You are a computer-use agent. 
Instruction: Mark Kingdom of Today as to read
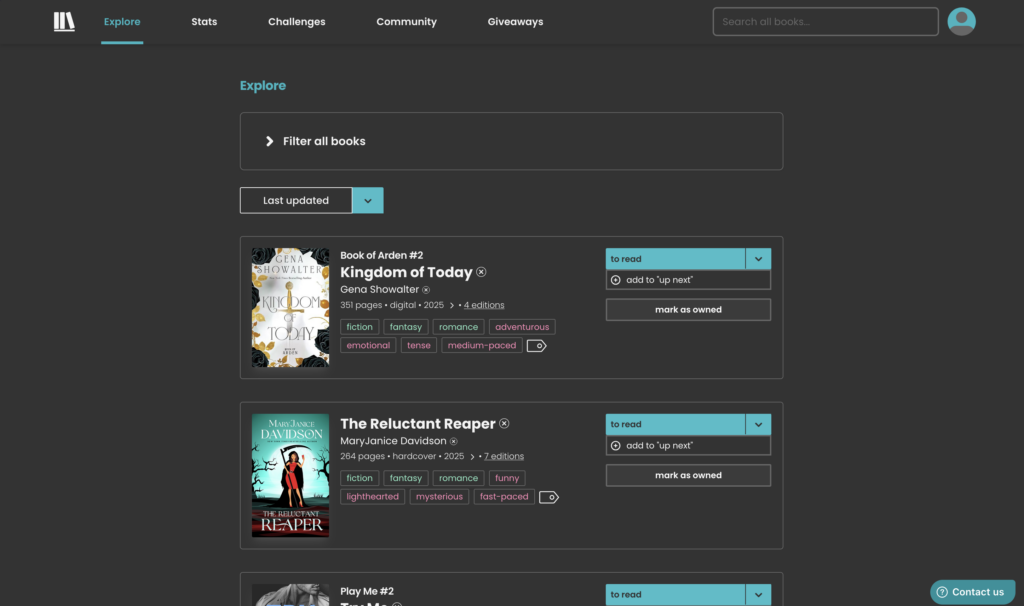click(x=675, y=259)
